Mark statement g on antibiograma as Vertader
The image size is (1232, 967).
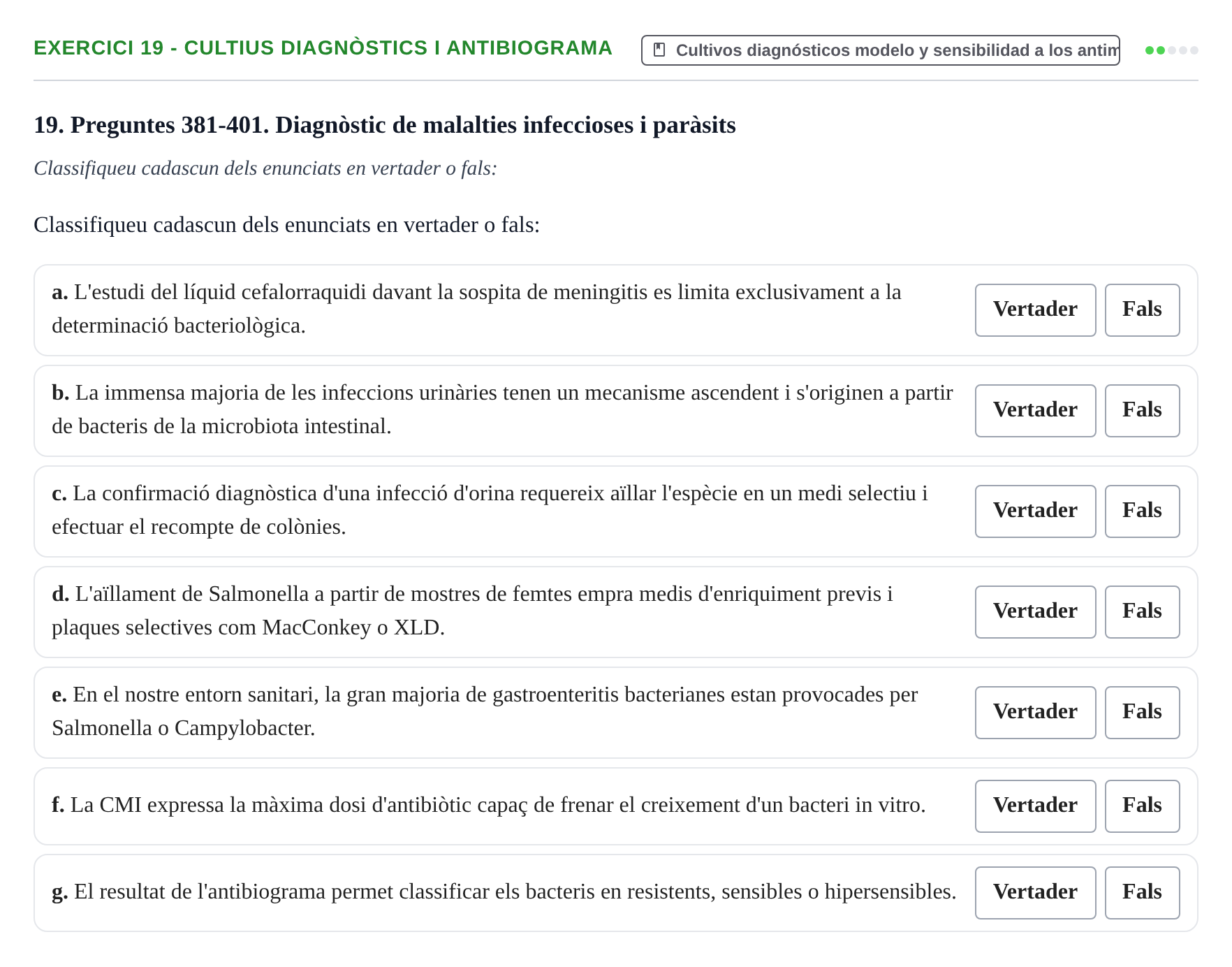pyautogui.click(x=1035, y=893)
